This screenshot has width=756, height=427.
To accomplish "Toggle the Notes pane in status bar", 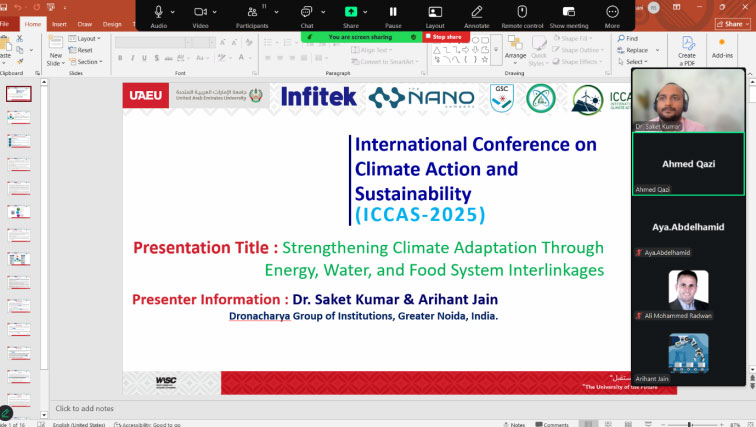I will click(x=517, y=423).
